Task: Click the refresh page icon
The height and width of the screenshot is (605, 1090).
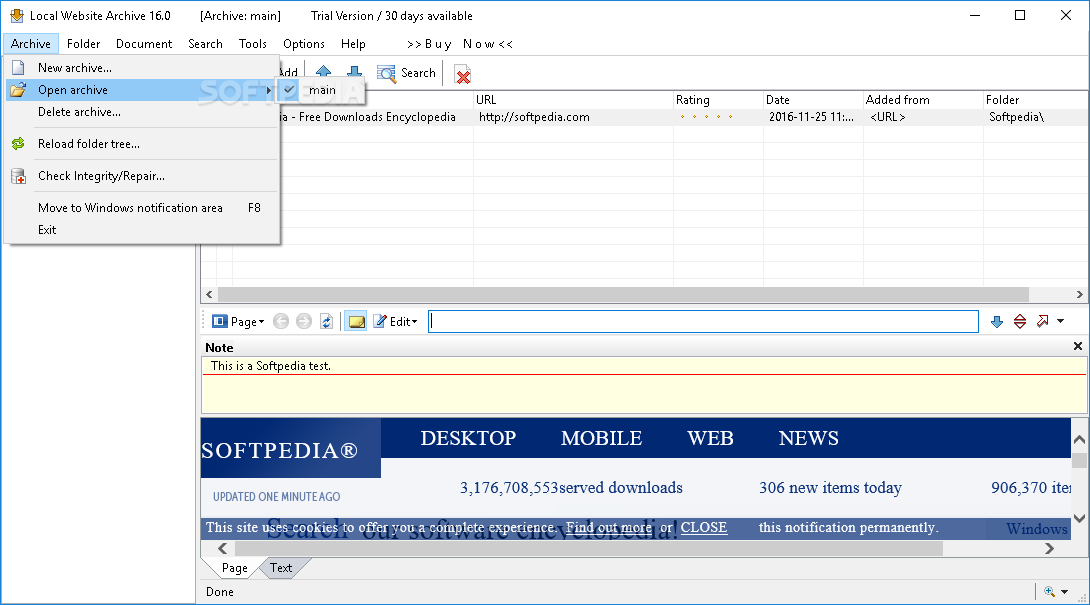Action: (326, 321)
